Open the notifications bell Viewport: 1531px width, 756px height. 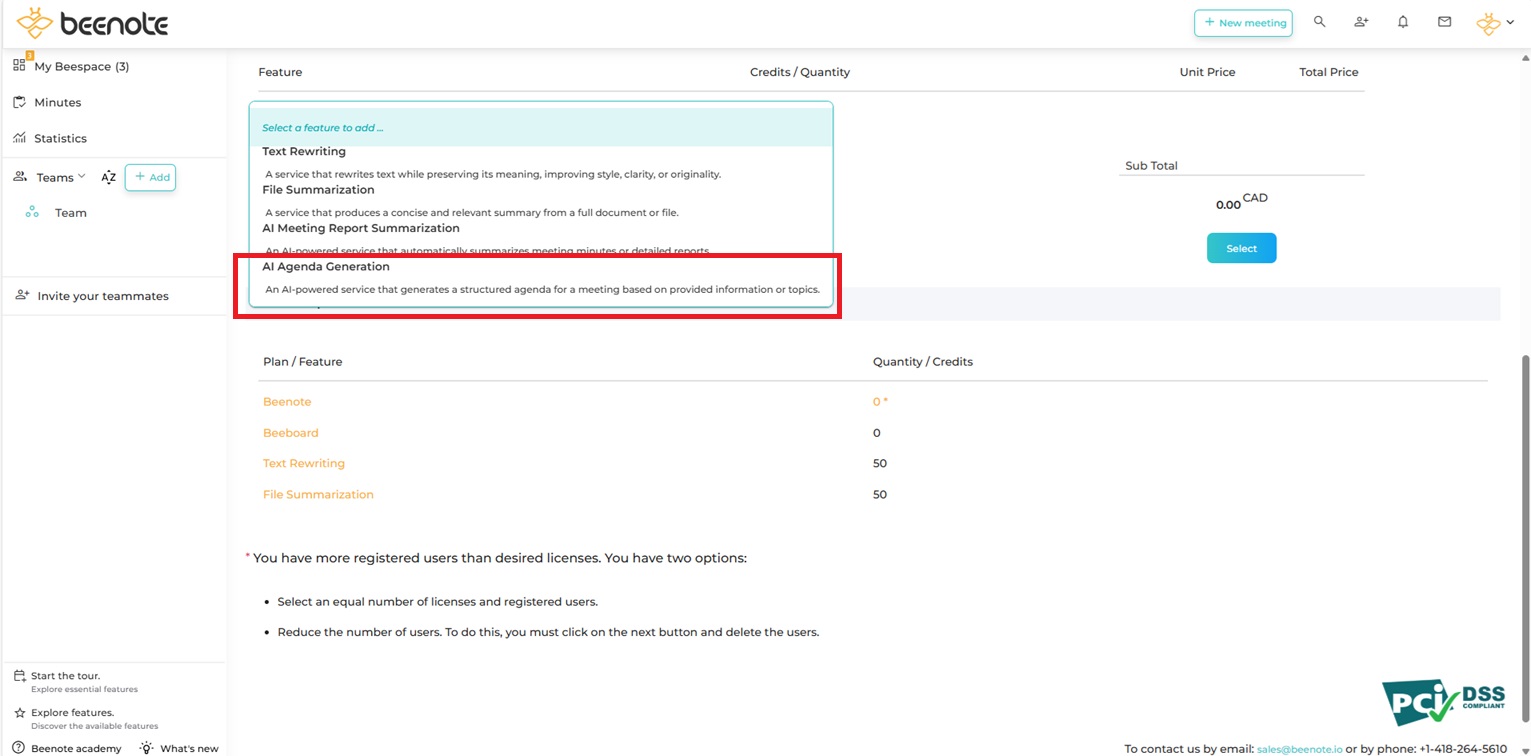pyautogui.click(x=1403, y=22)
